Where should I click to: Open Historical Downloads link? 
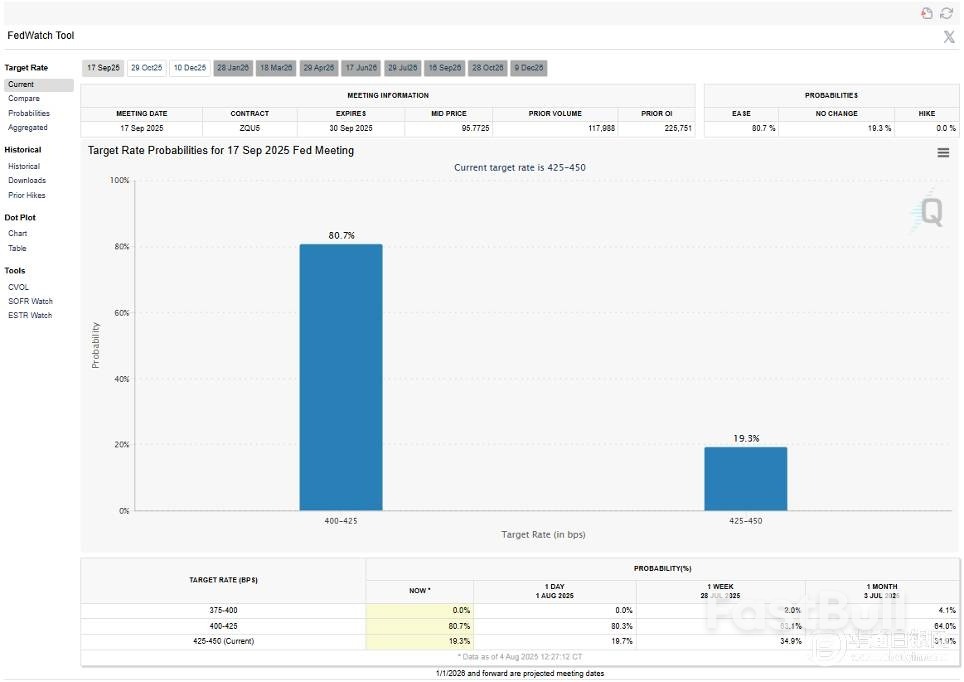pos(27,181)
